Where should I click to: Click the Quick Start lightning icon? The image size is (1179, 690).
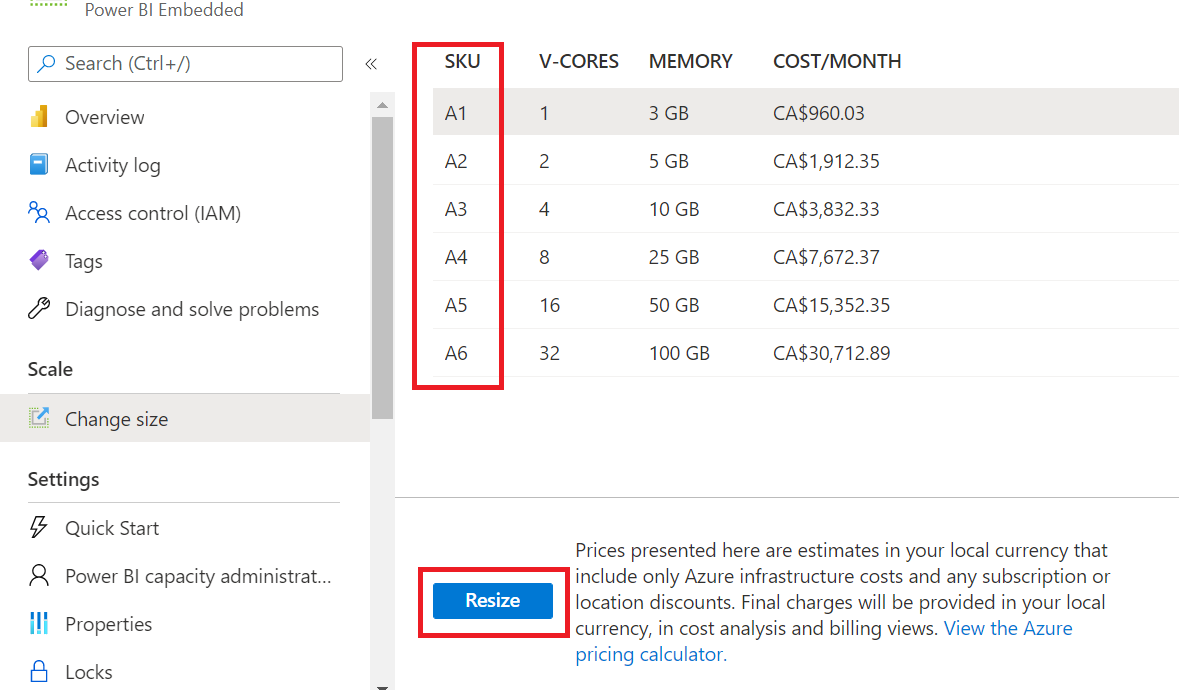[39, 528]
